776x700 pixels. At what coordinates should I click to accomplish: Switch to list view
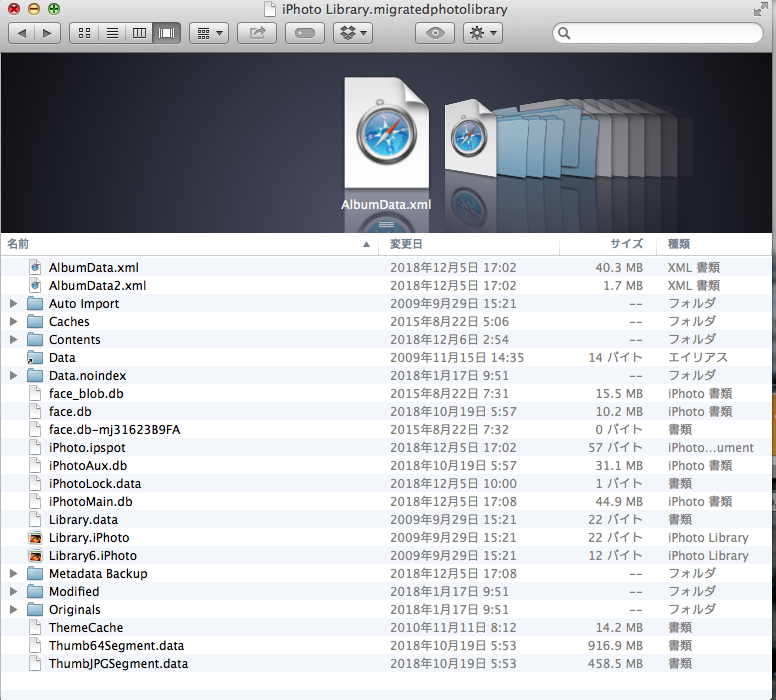point(112,33)
